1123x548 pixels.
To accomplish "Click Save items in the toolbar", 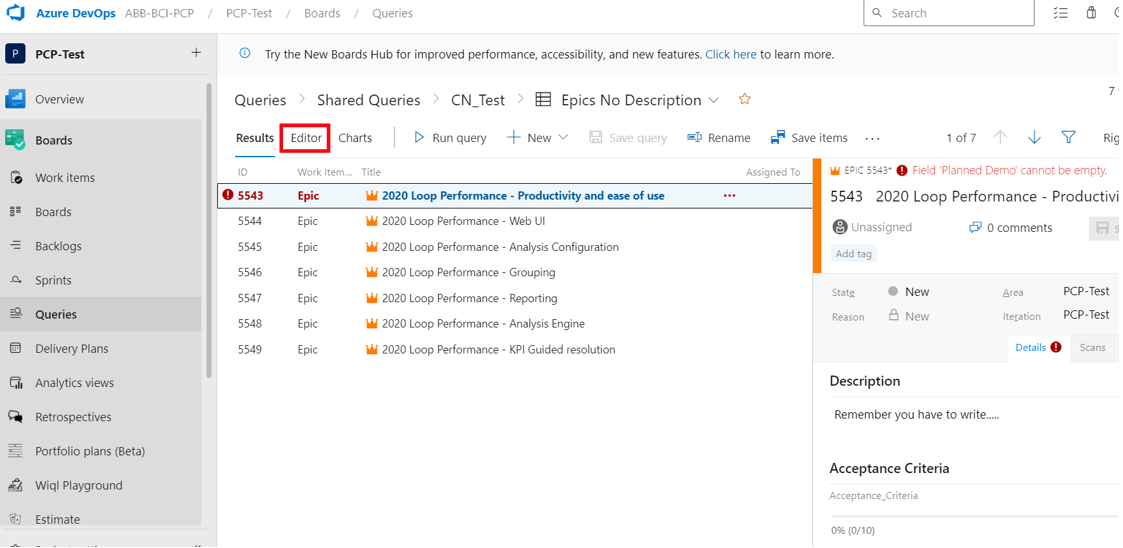I will [x=809, y=138].
